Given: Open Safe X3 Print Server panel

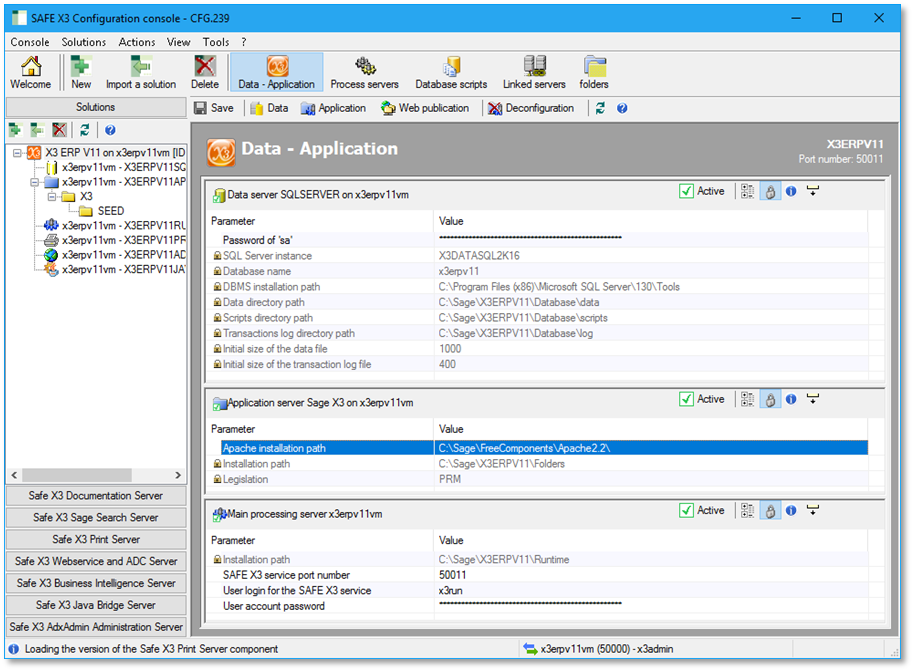Looking at the screenshot, I should point(96,539).
